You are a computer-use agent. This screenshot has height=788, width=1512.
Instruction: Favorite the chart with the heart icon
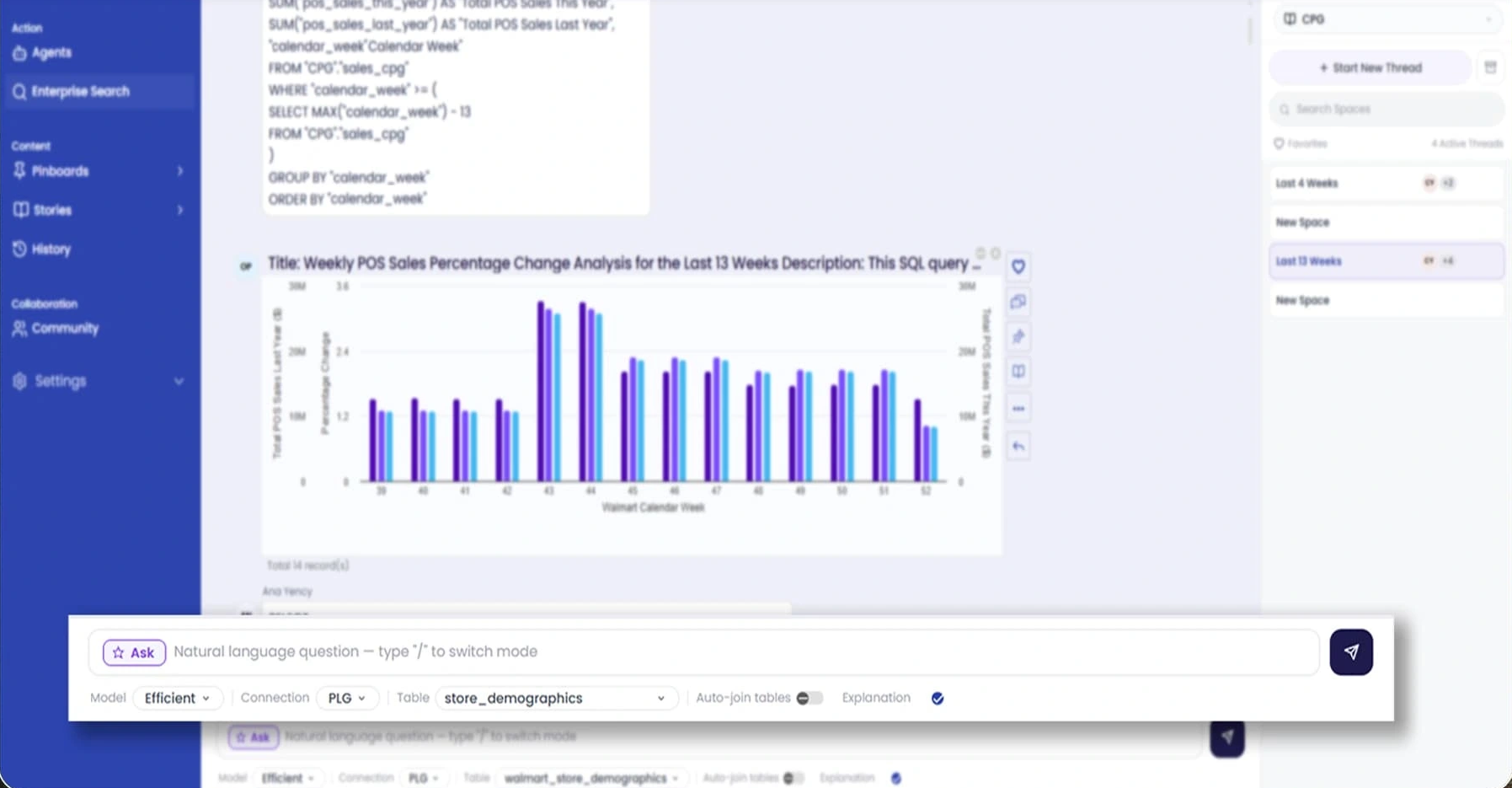[x=1018, y=266]
